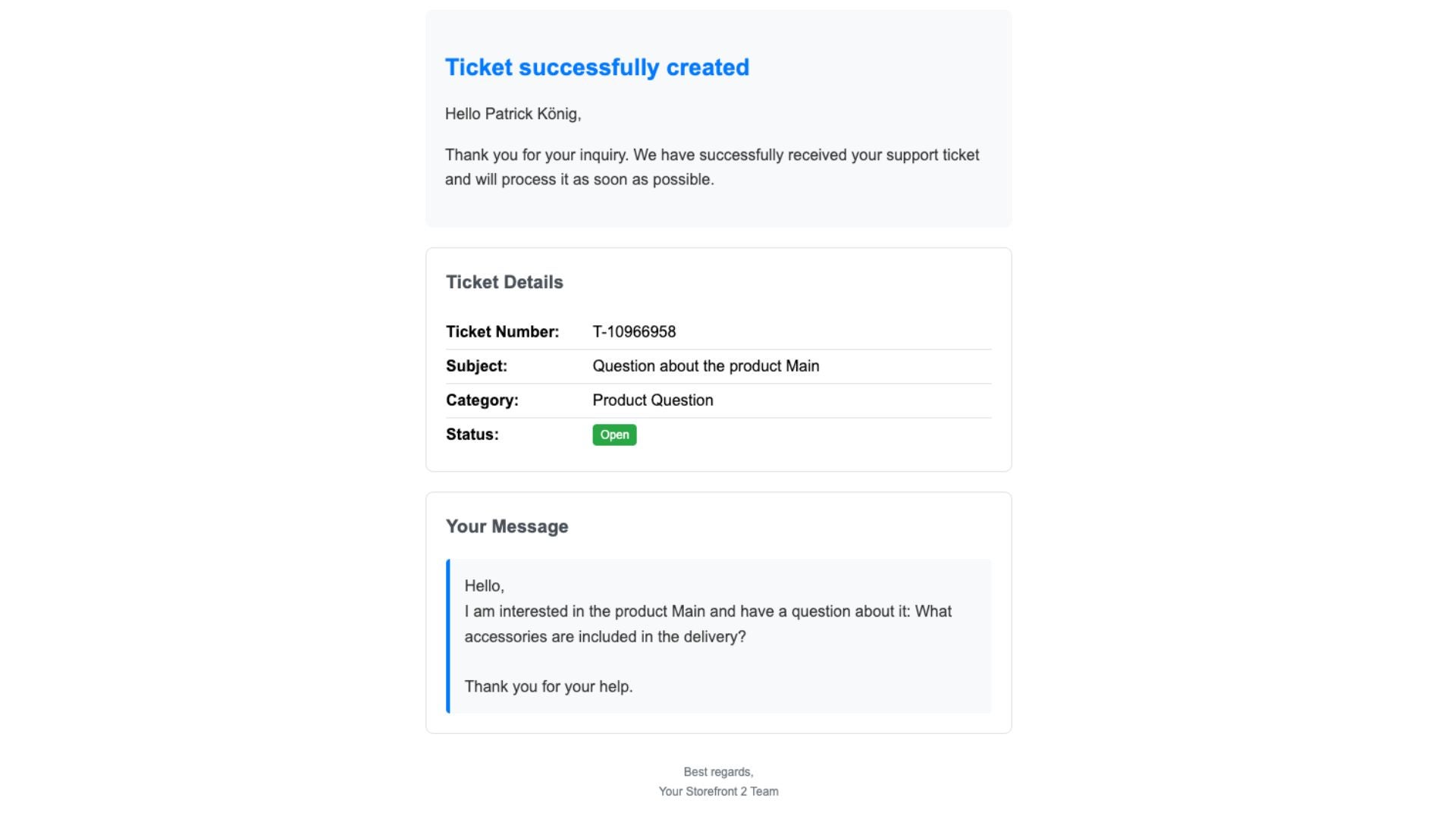Click the Subject label
The image size is (1456, 819).
click(476, 366)
